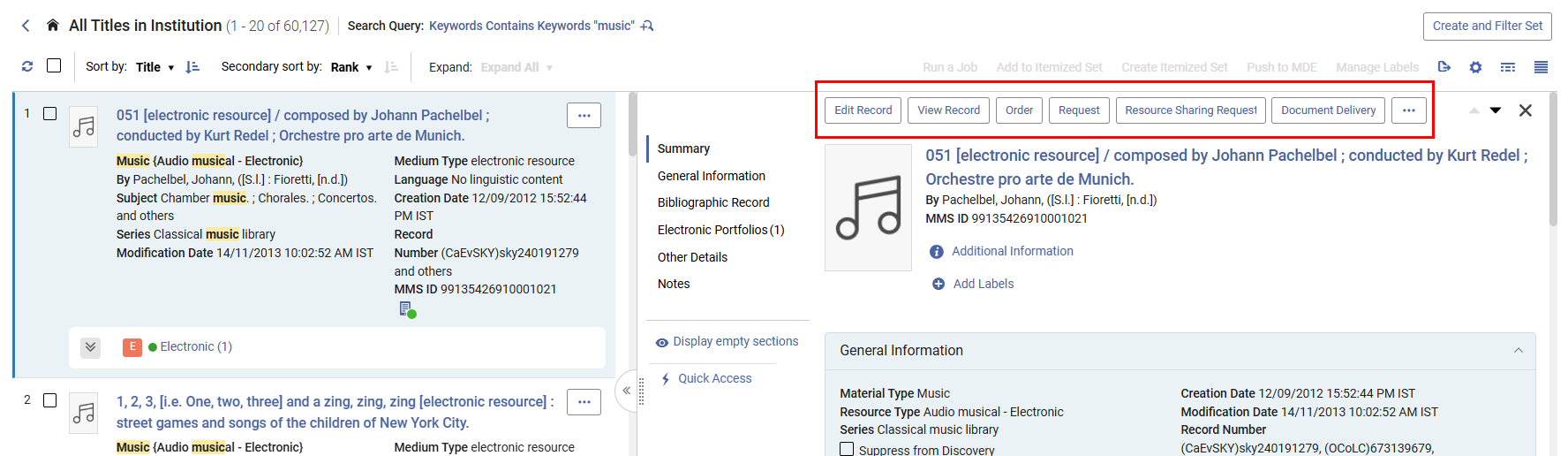Jump to Notes section
Screen dimensions: 1568x456
tap(674, 284)
